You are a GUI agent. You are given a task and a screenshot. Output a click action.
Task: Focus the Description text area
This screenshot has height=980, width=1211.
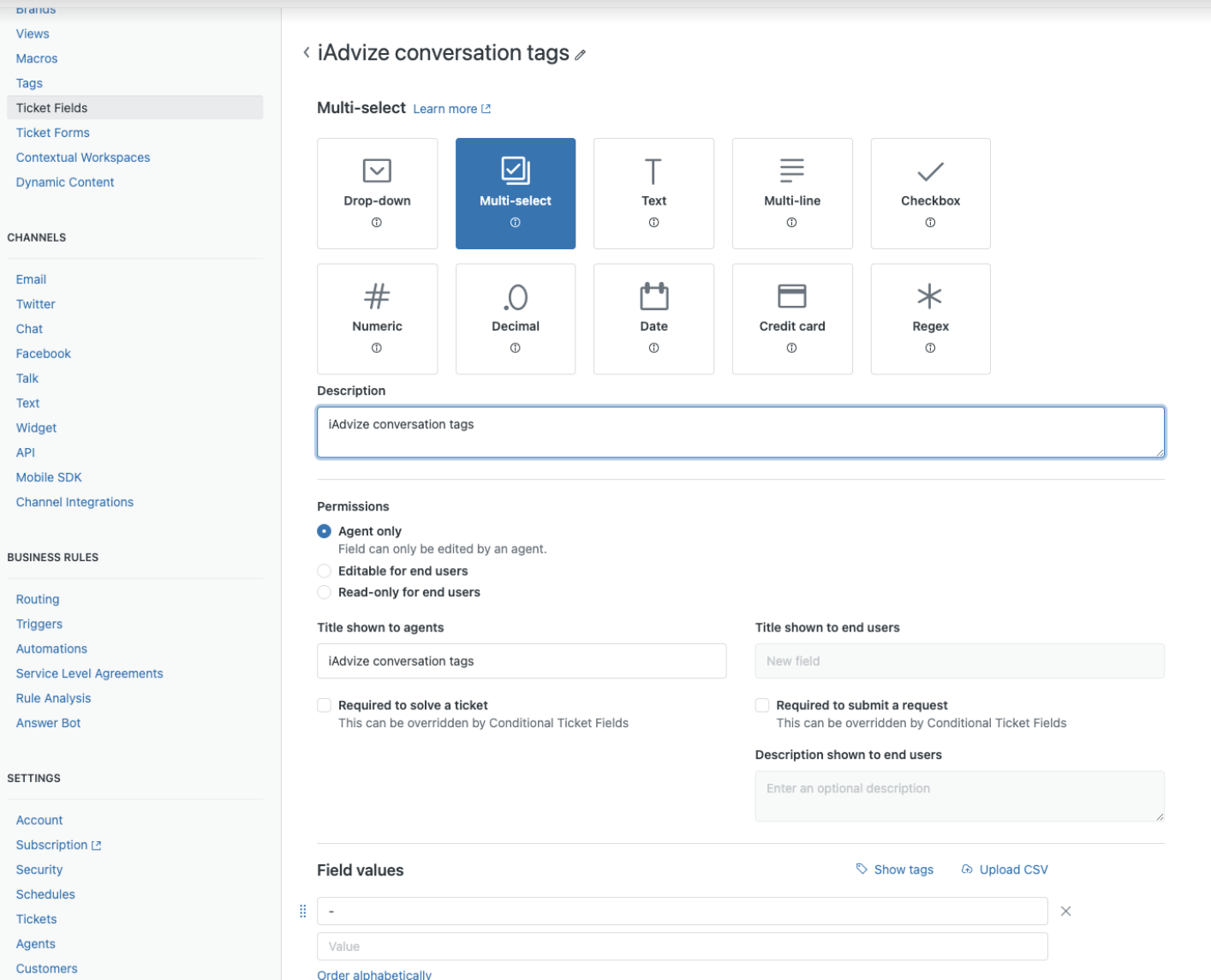(741, 432)
